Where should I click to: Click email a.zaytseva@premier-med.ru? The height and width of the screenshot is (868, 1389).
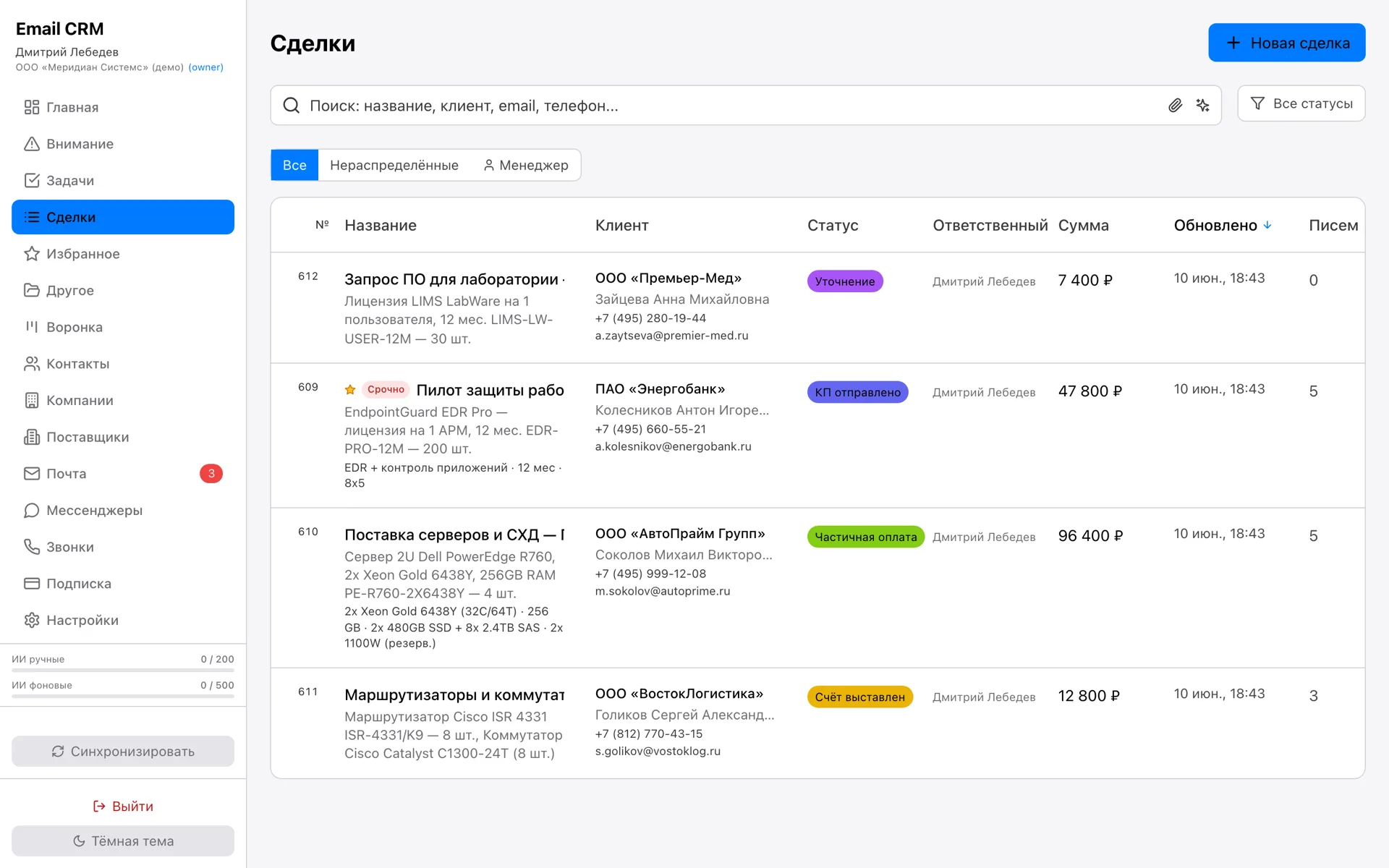(671, 336)
